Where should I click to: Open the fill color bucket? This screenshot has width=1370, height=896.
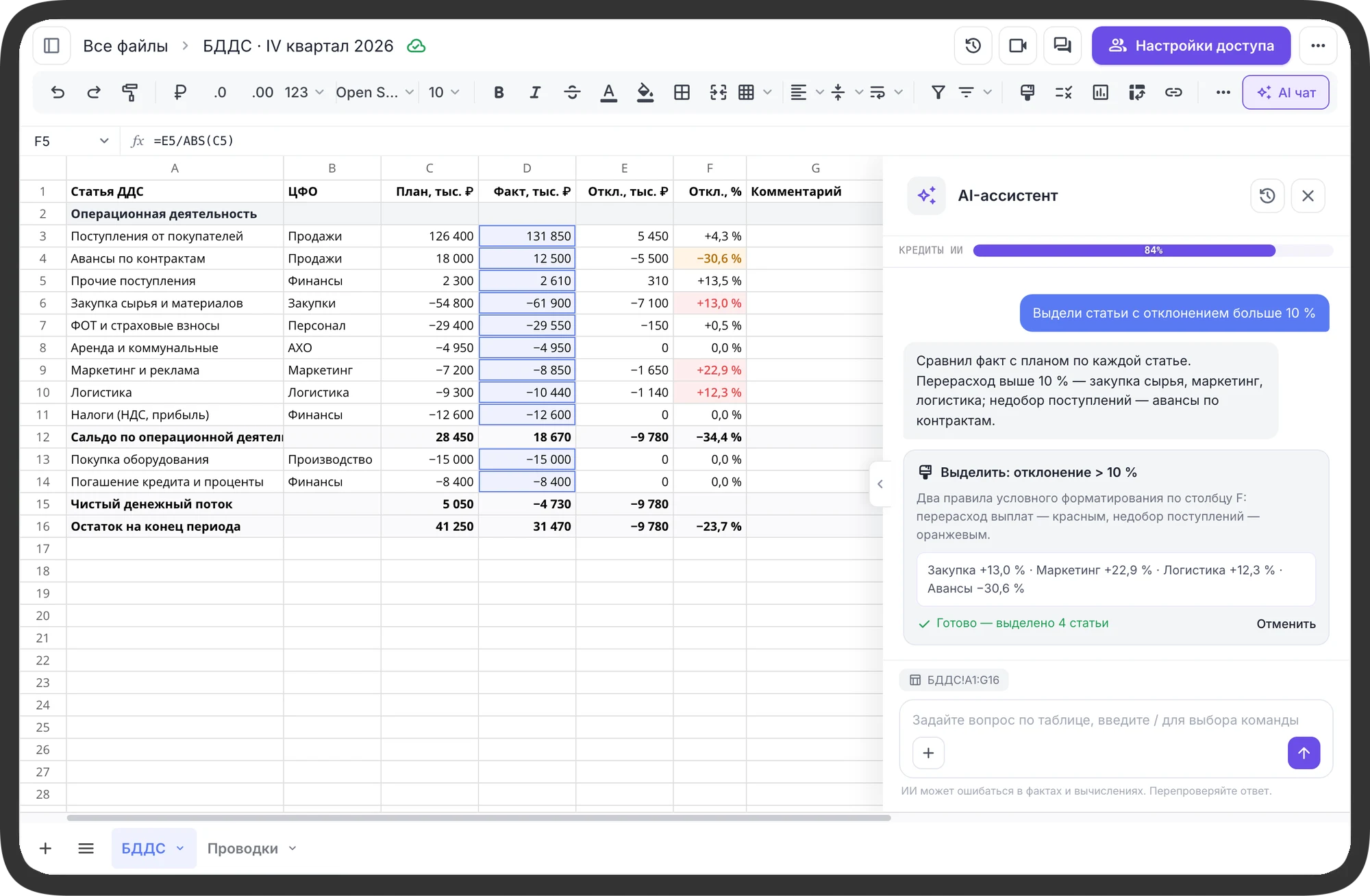pyautogui.click(x=645, y=92)
